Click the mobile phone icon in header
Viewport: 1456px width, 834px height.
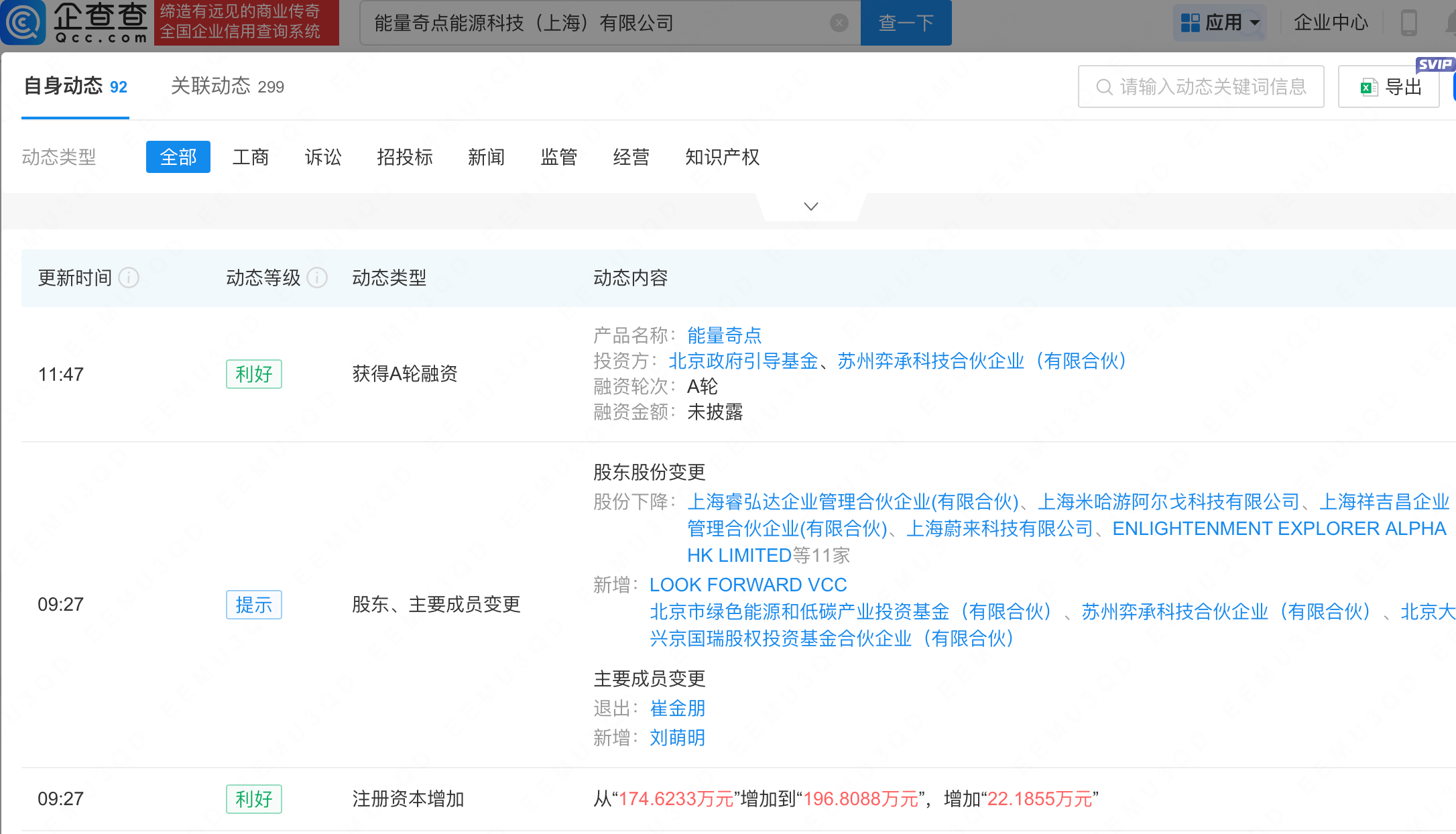tap(1409, 23)
